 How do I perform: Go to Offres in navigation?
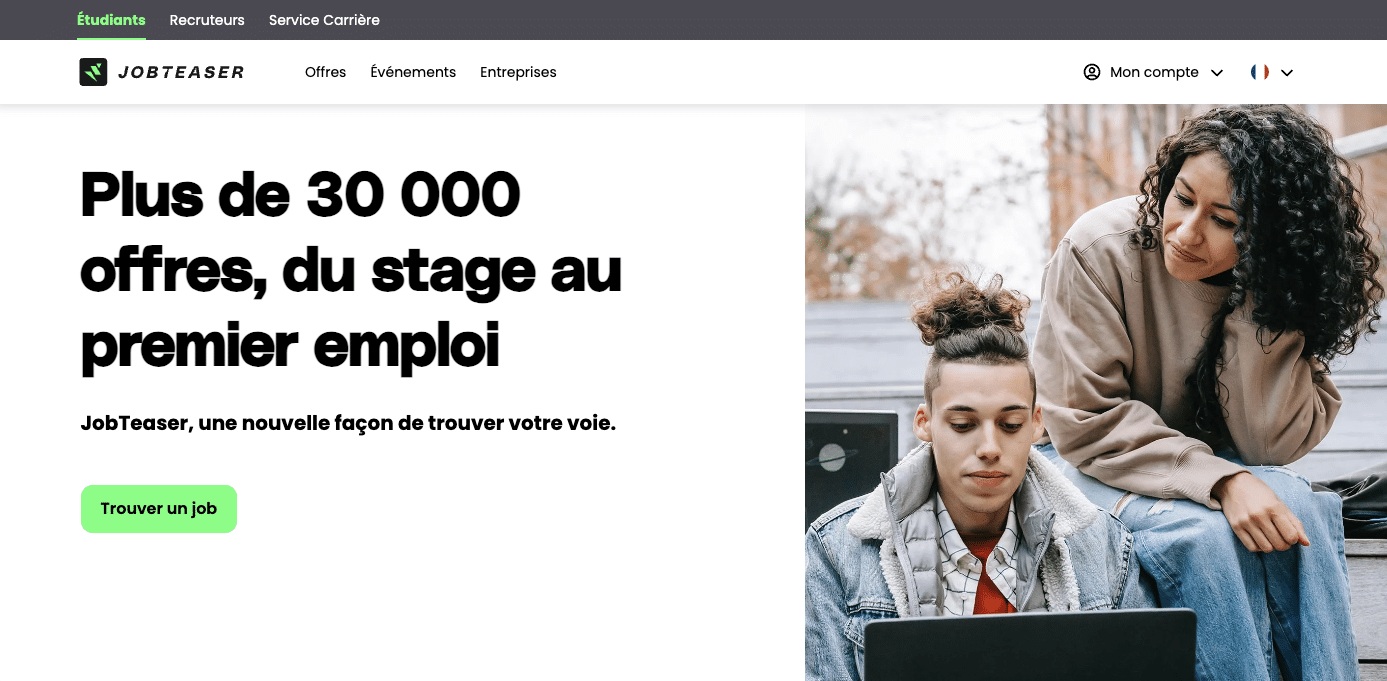click(325, 72)
